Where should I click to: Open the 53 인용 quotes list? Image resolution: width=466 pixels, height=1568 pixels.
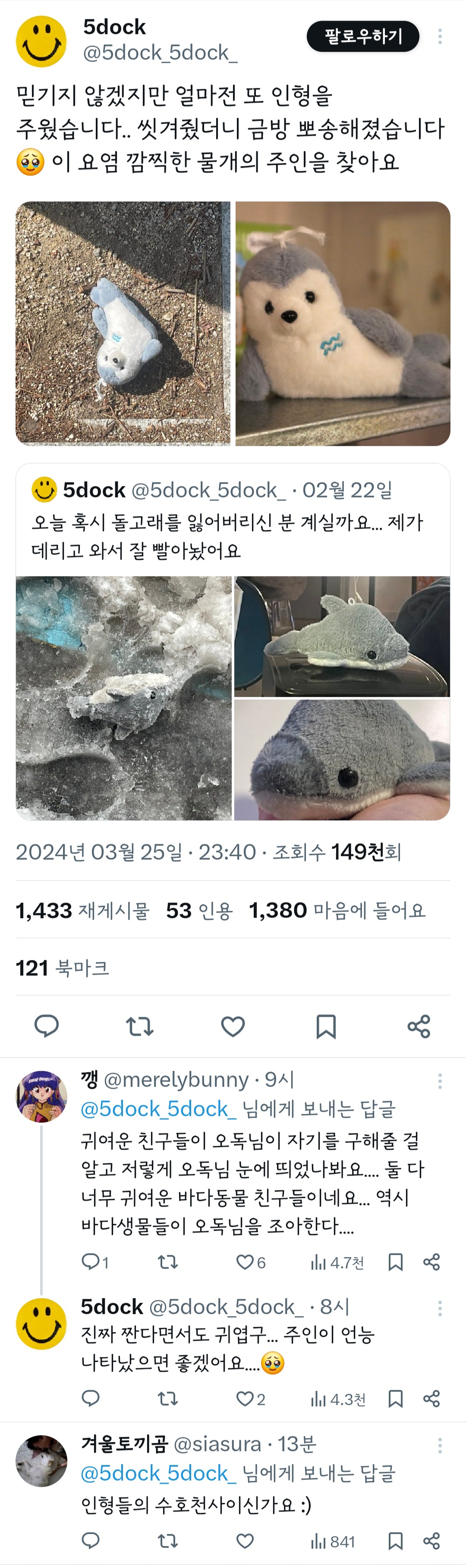[199, 911]
